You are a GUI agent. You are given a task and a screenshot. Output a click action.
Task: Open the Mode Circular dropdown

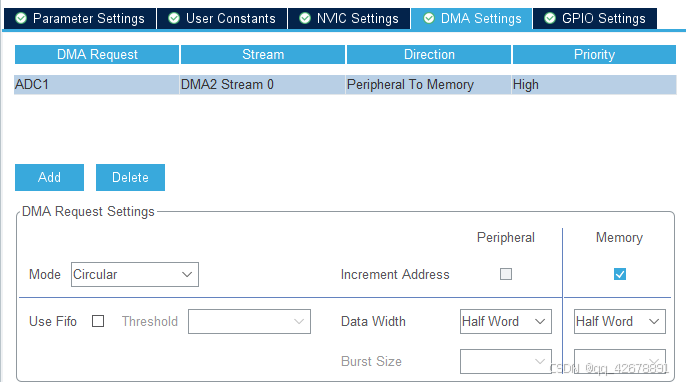pyautogui.click(x=135, y=274)
